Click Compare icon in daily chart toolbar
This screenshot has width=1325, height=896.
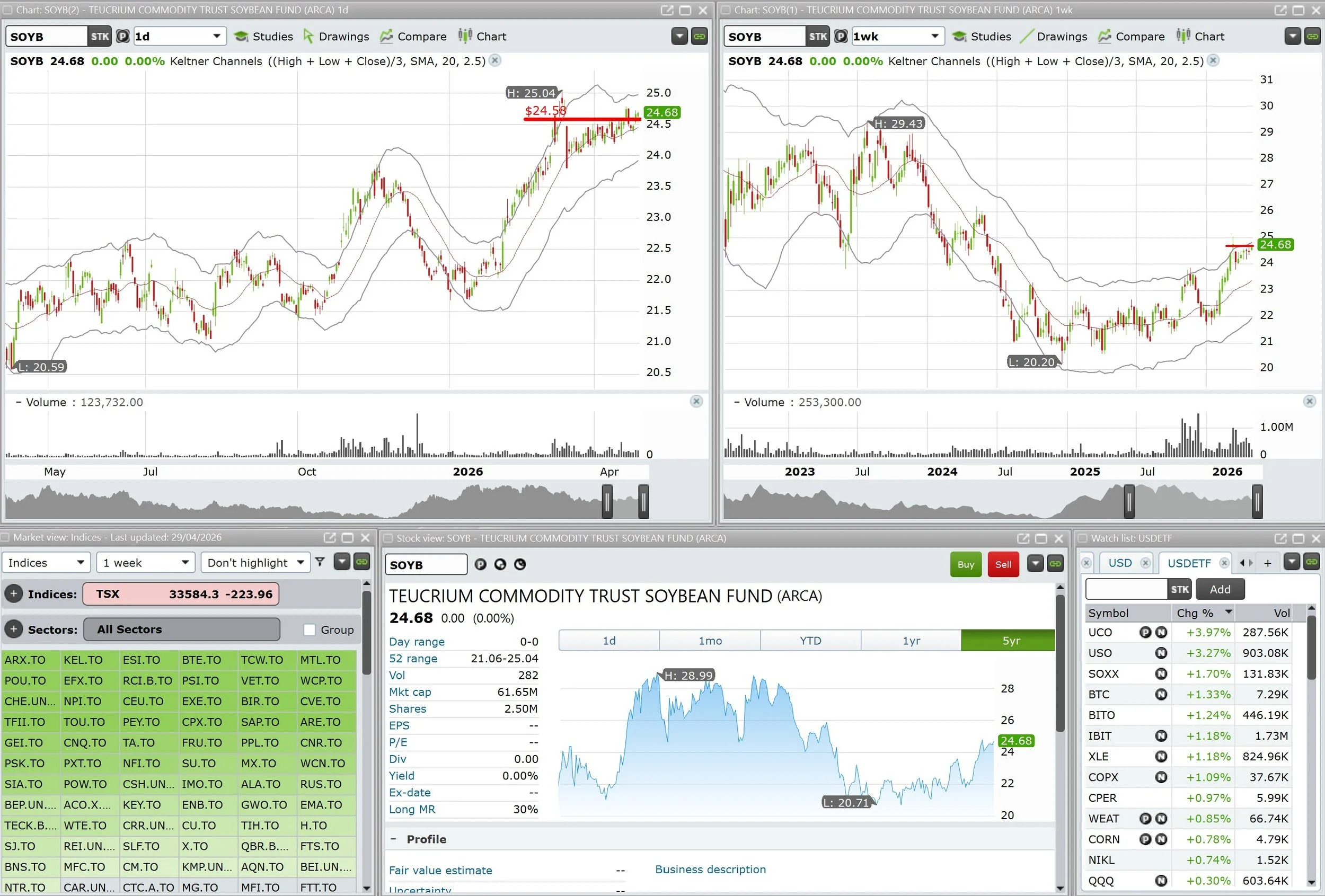386,37
